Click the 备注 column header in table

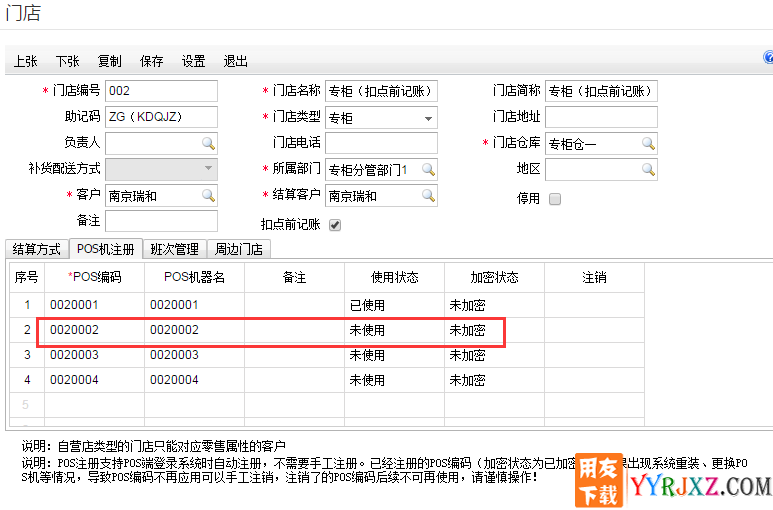pyautogui.click(x=294, y=277)
